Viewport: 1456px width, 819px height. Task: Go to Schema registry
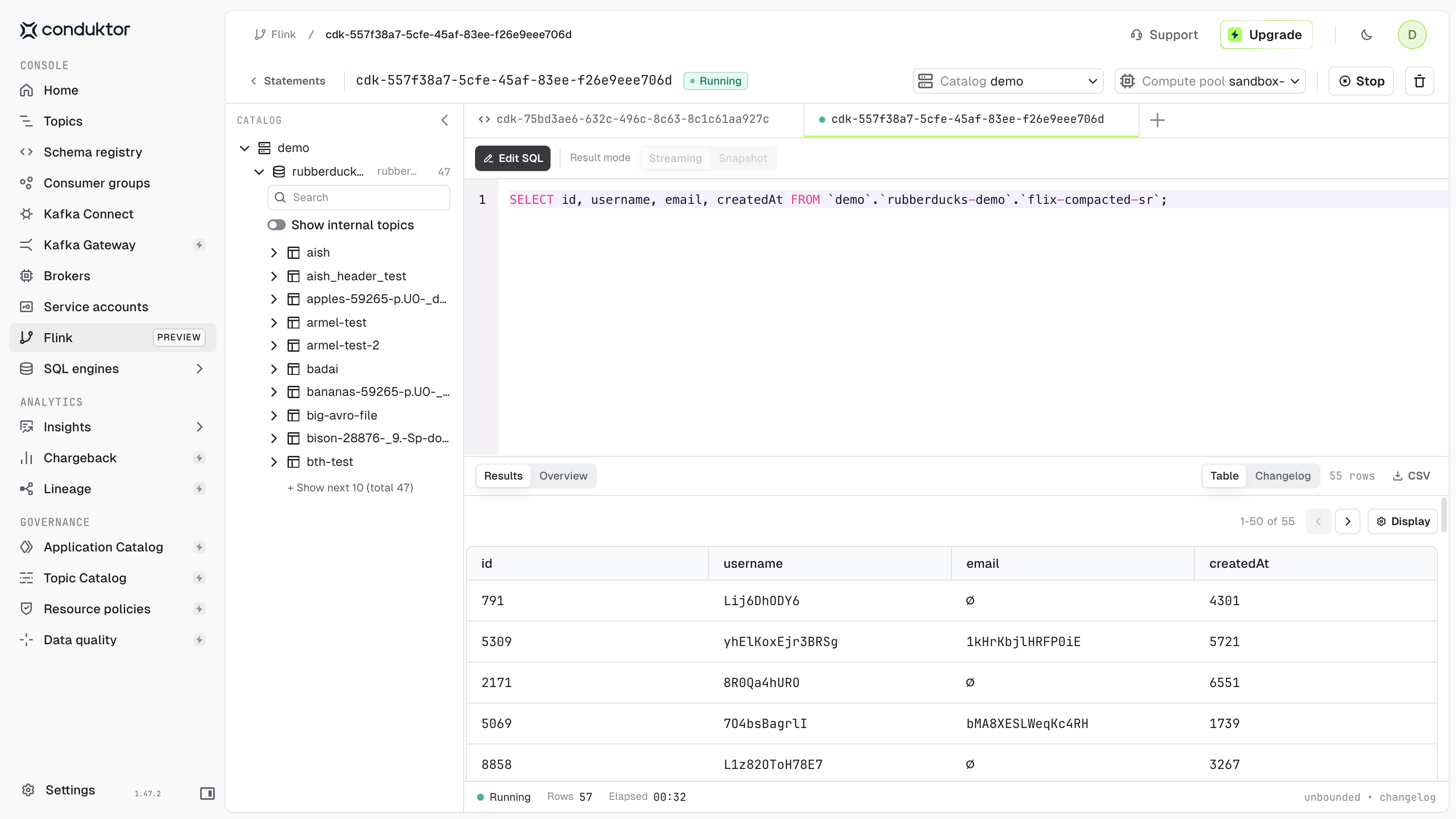pos(93,152)
